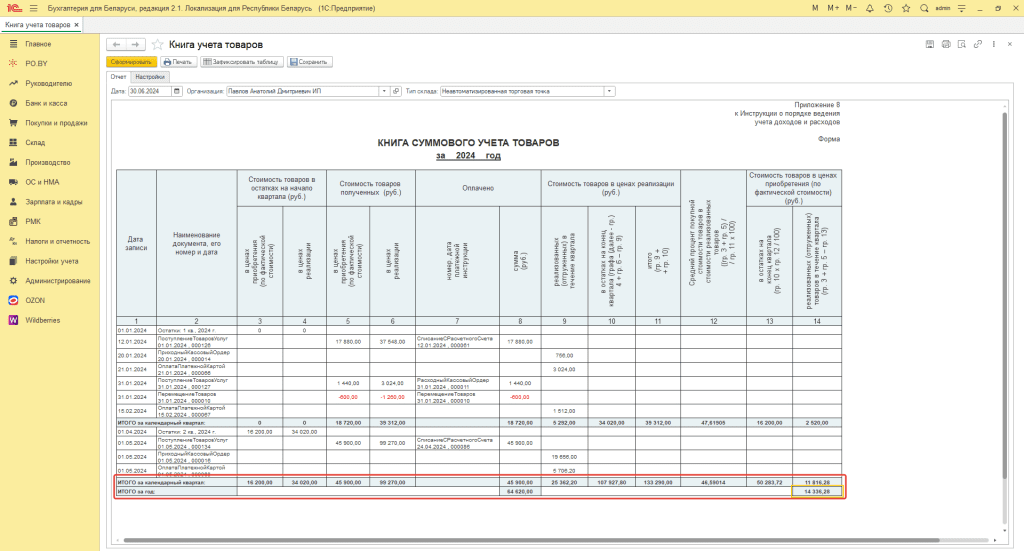Close the Книга учета товаров tab
This screenshot has width=1024, height=551.
tap(76, 25)
